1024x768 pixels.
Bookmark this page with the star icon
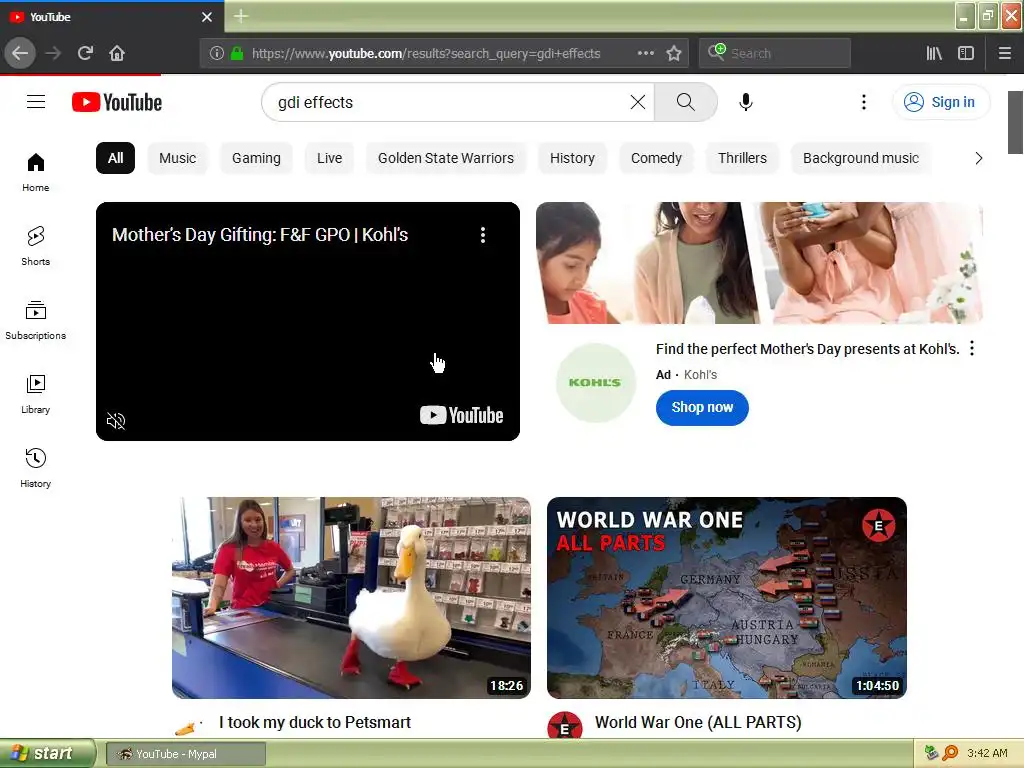674,54
